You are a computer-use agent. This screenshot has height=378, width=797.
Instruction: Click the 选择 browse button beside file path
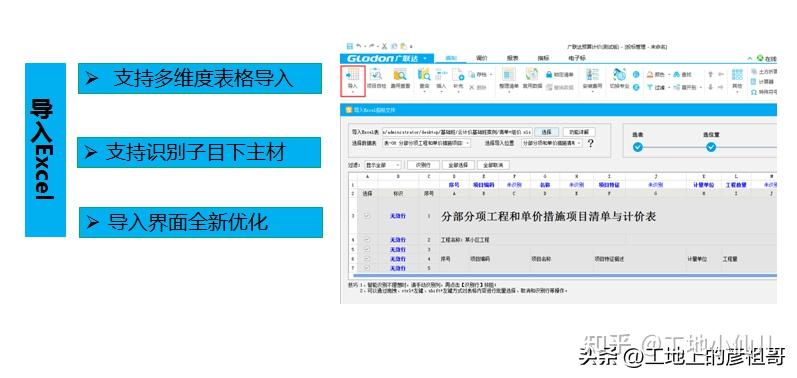[x=546, y=132]
